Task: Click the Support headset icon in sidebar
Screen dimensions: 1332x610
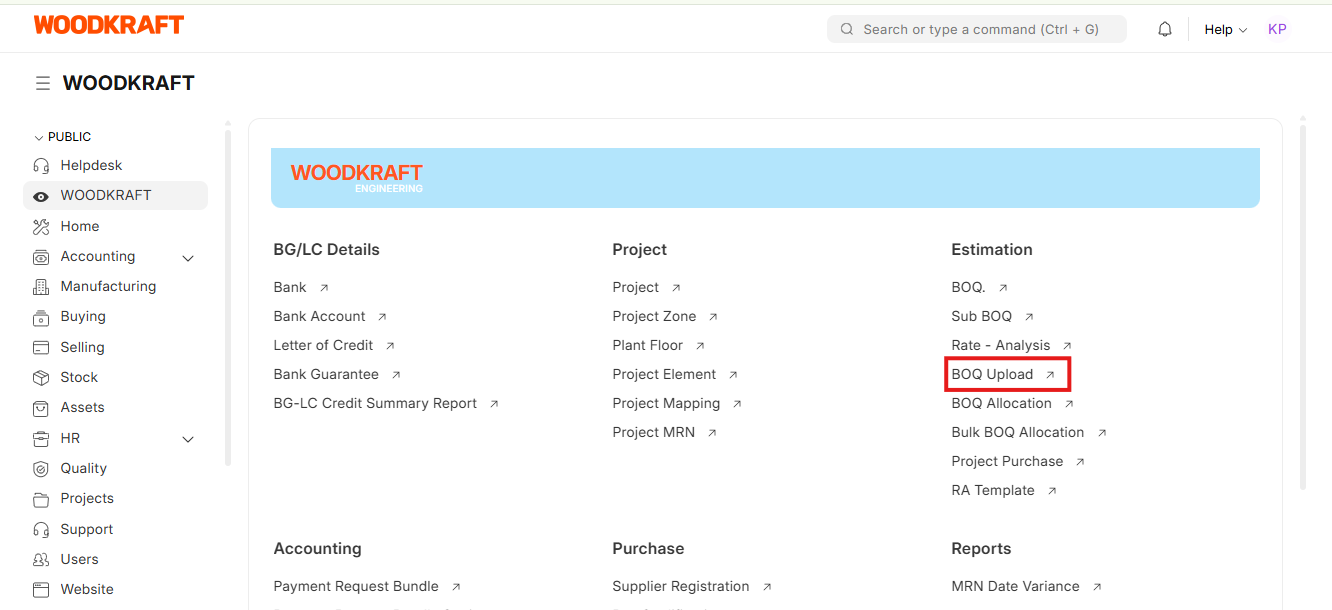Action: [x=41, y=530]
